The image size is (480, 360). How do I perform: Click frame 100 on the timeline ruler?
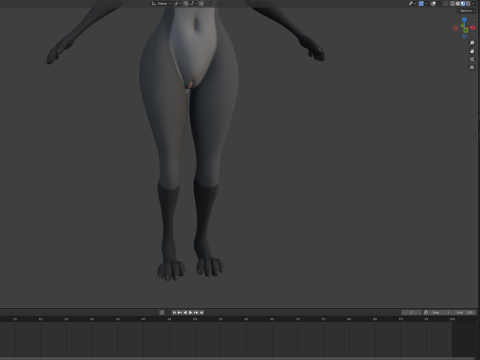tap(452, 319)
